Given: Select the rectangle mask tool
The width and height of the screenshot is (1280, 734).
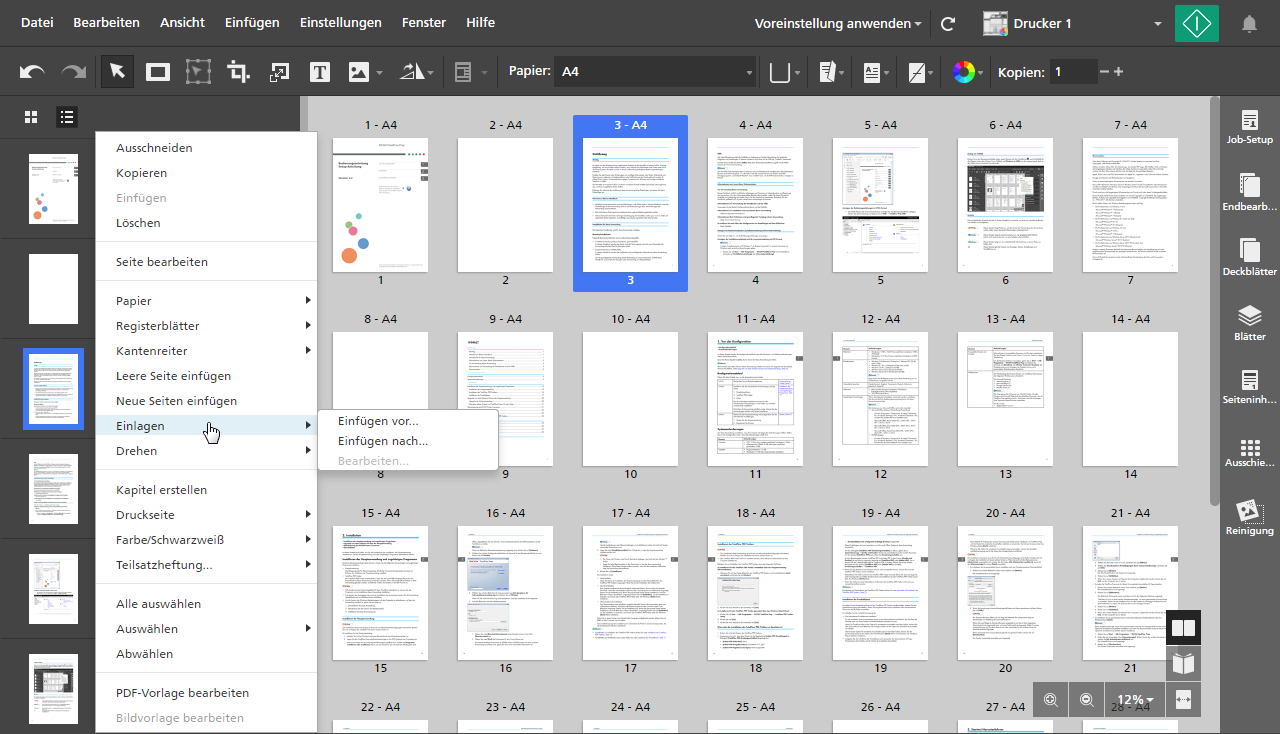Looking at the screenshot, I should click(158, 72).
